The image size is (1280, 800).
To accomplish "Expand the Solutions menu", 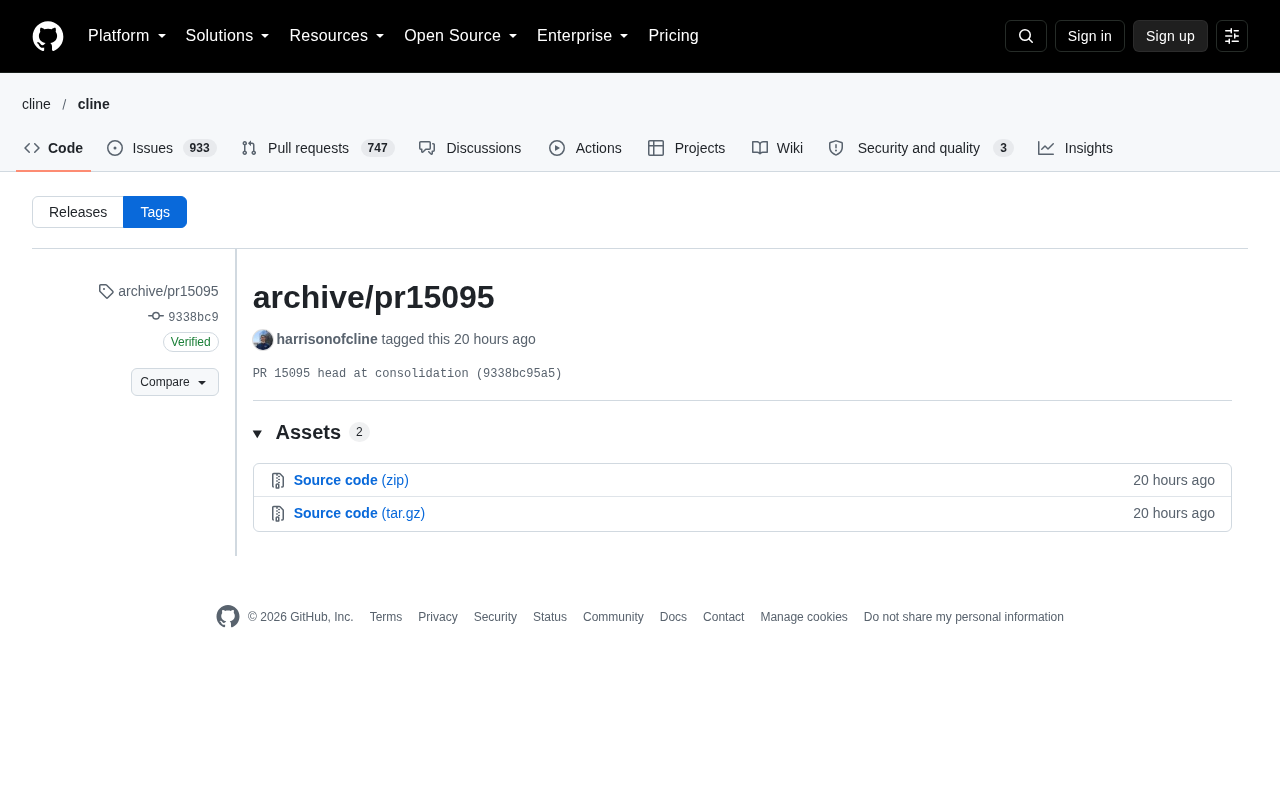I will tap(228, 36).
